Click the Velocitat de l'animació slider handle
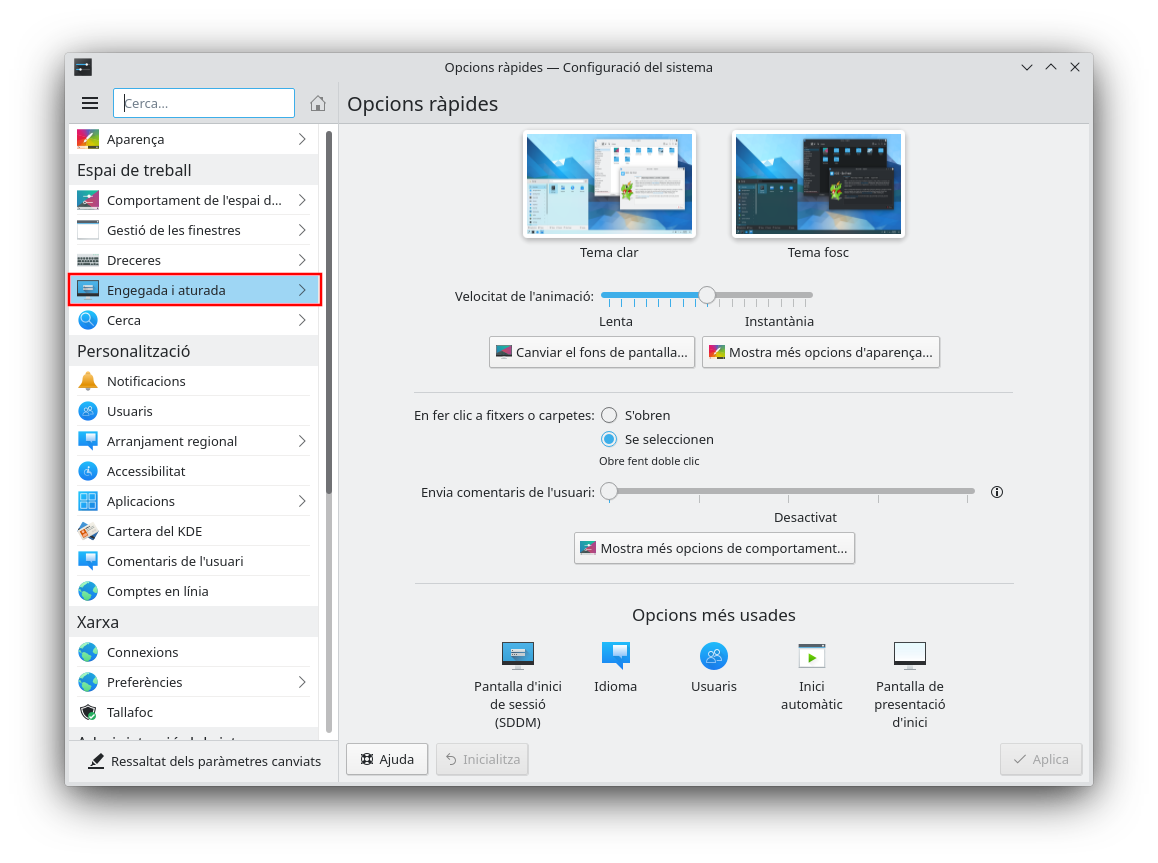The width and height of the screenshot is (1158, 863). [x=707, y=295]
